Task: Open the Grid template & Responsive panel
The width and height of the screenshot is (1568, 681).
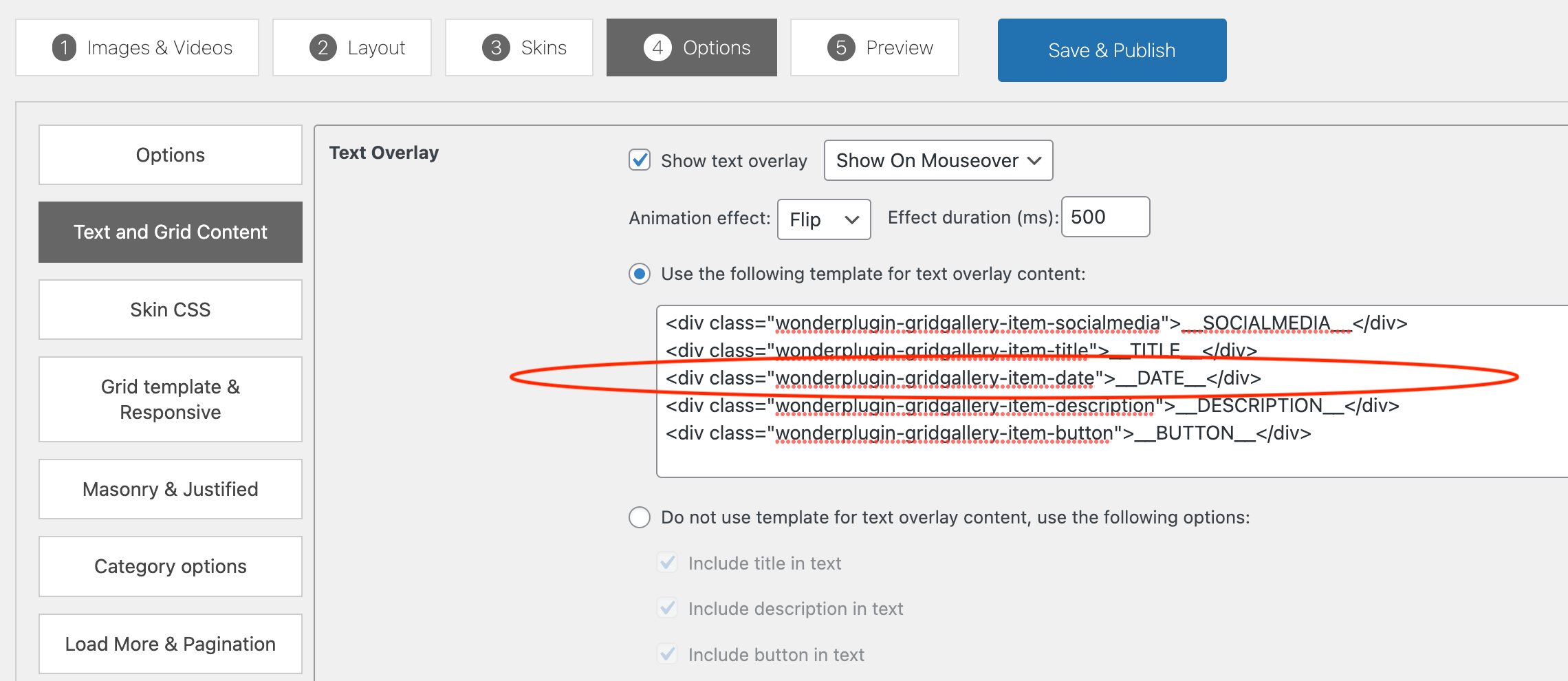Action: (x=170, y=399)
